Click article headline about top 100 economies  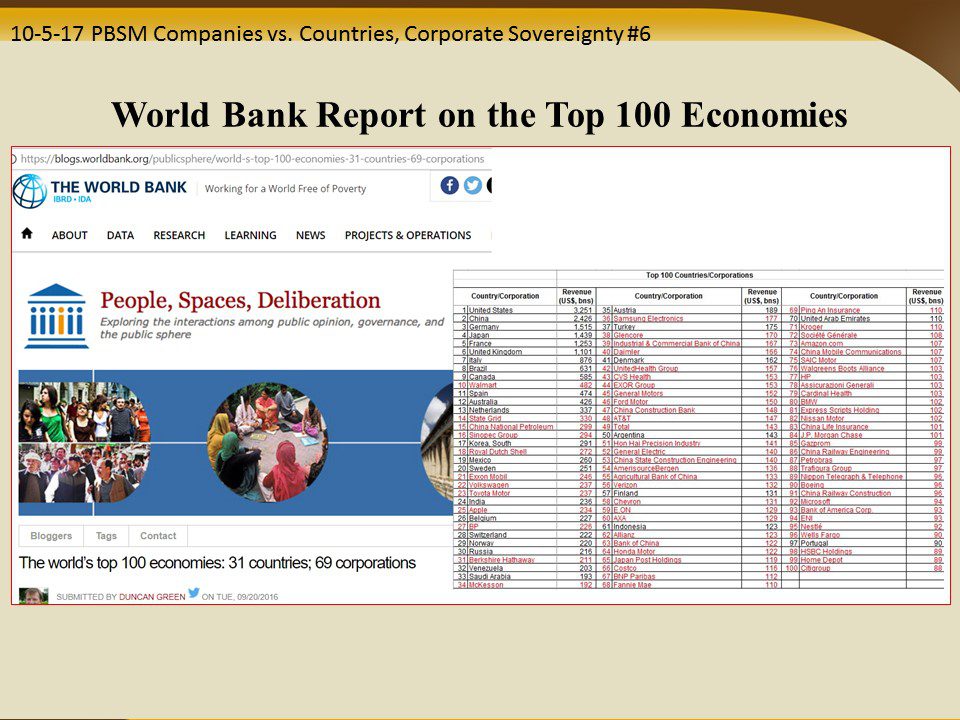point(217,563)
